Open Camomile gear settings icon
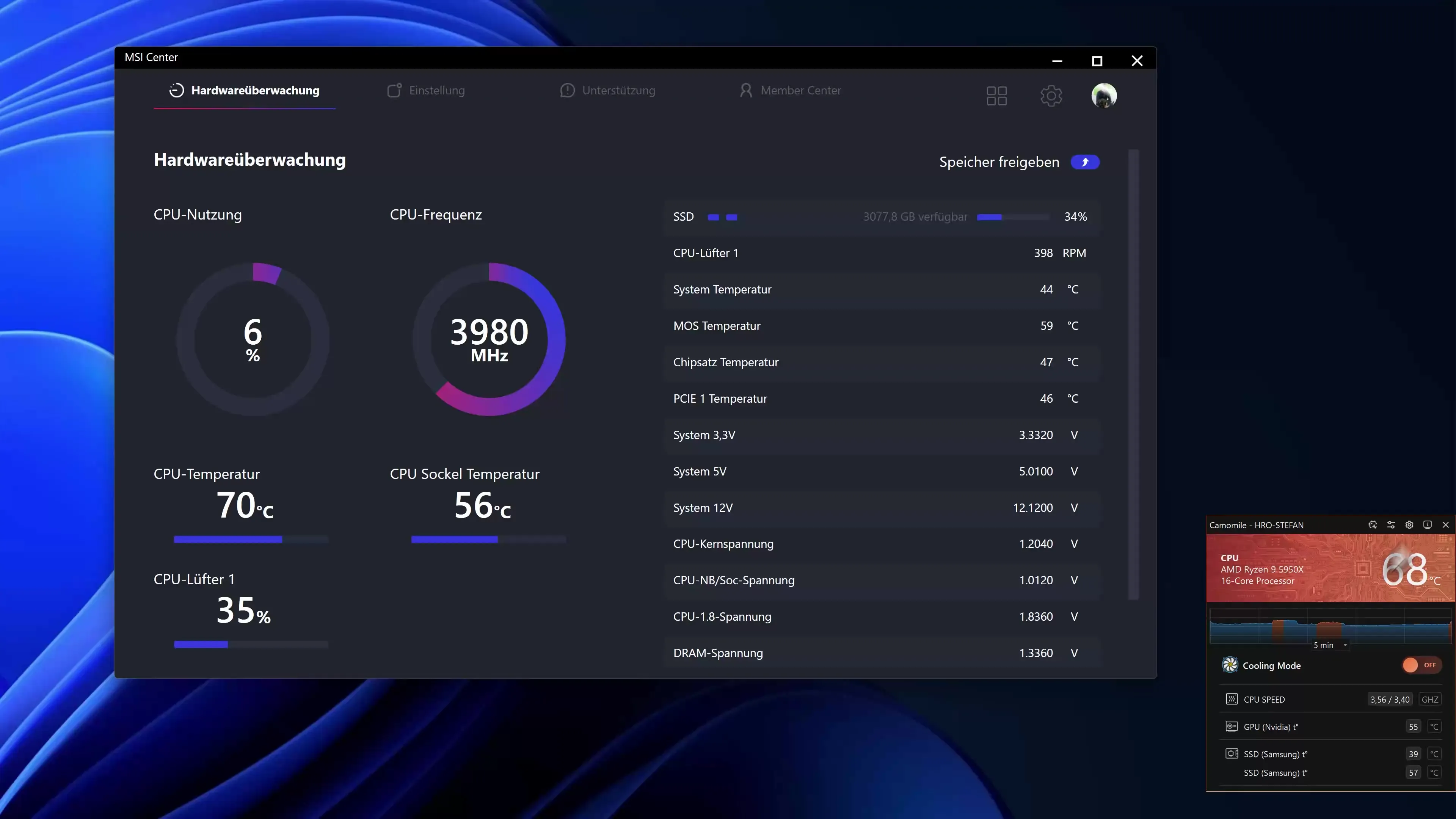Image resolution: width=1456 pixels, height=819 pixels. [1409, 524]
